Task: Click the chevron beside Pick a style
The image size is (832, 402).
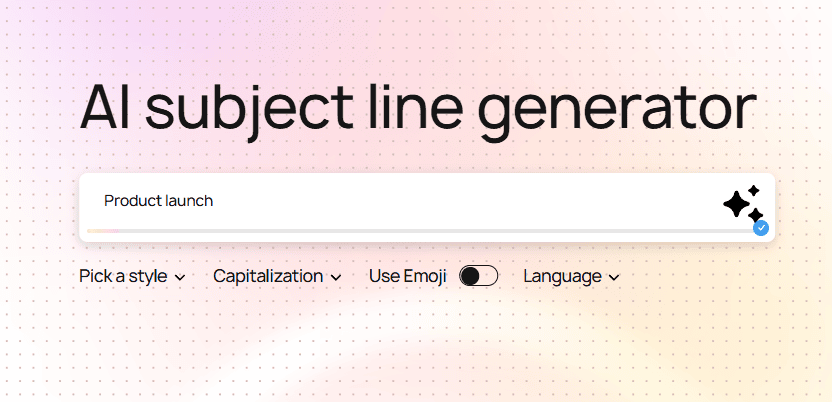Action: click(x=180, y=277)
